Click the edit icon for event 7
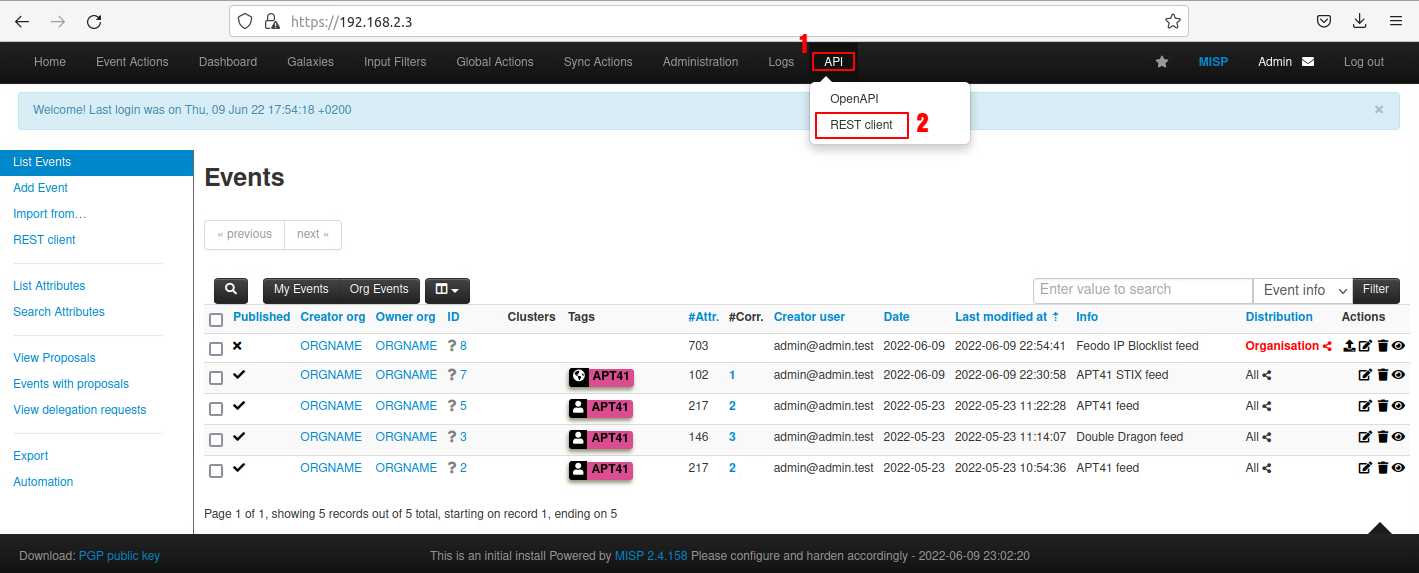This screenshot has height=573, width=1419. (x=1365, y=375)
